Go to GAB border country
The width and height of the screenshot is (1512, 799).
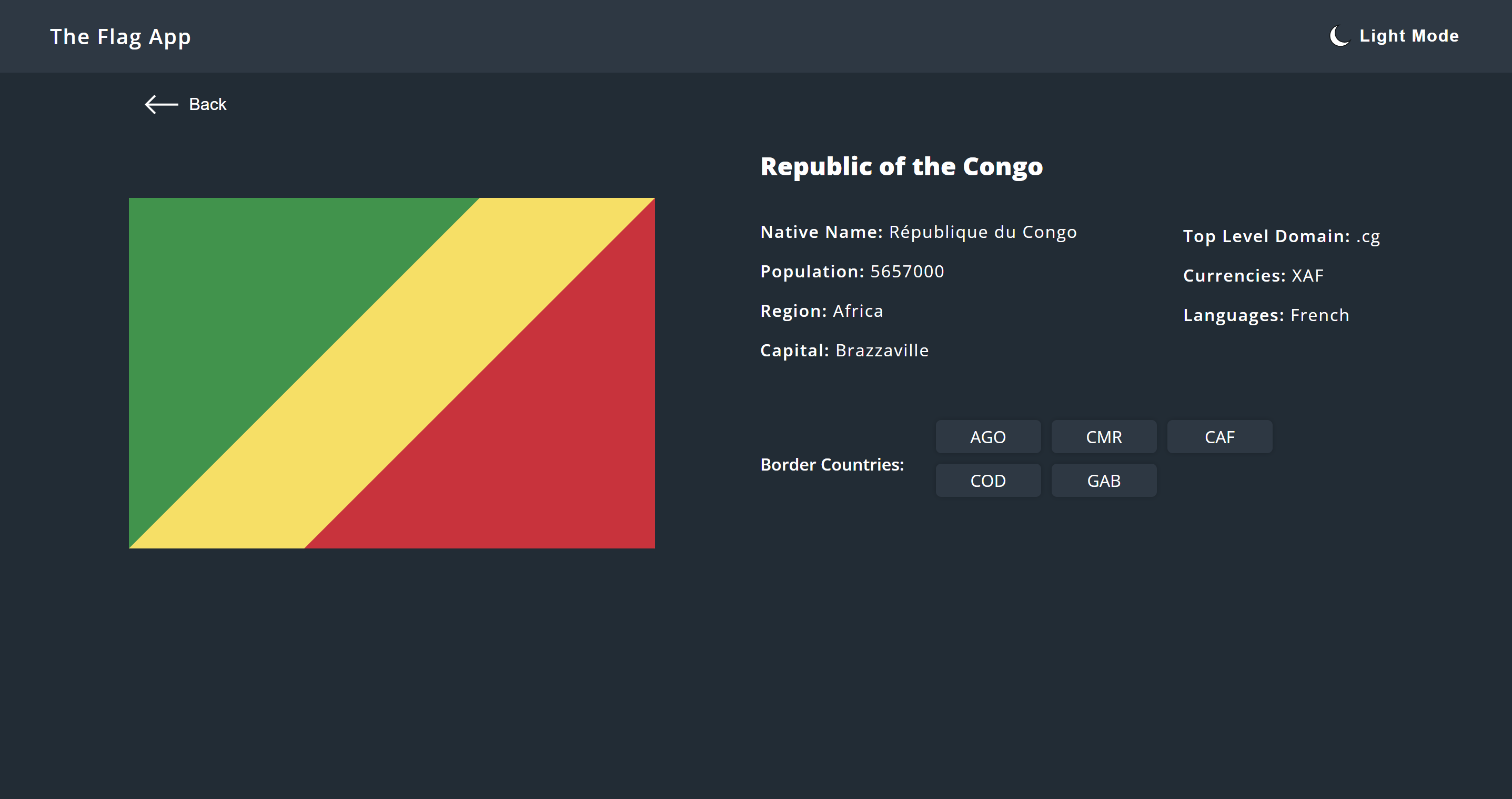pyautogui.click(x=1103, y=481)
